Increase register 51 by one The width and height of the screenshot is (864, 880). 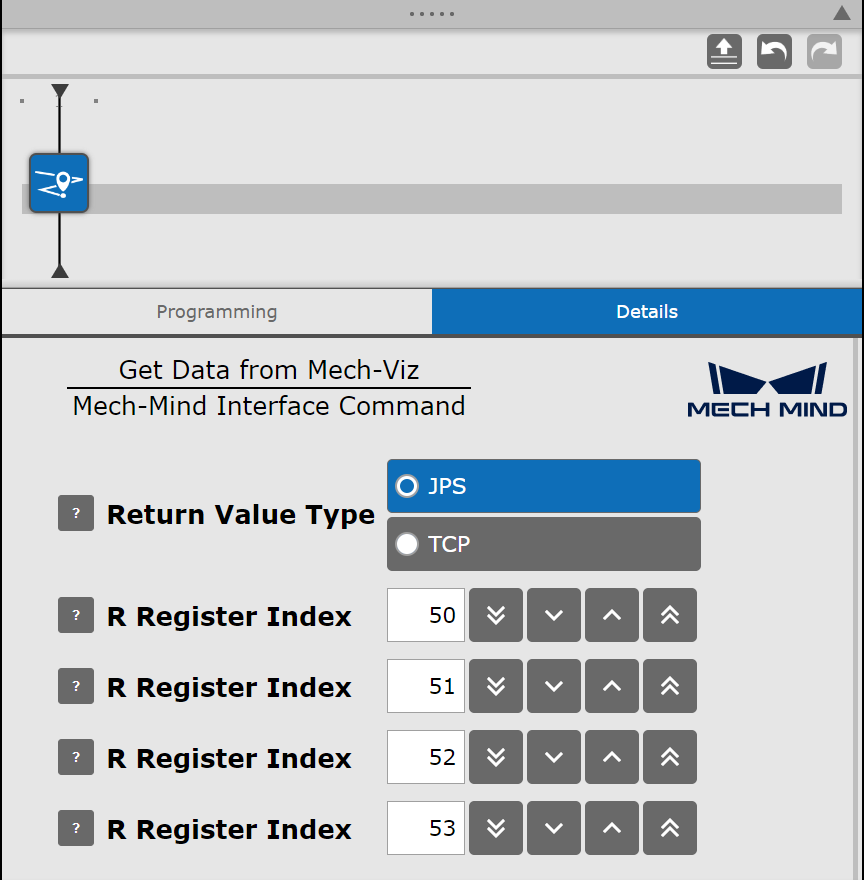point(611,686)
